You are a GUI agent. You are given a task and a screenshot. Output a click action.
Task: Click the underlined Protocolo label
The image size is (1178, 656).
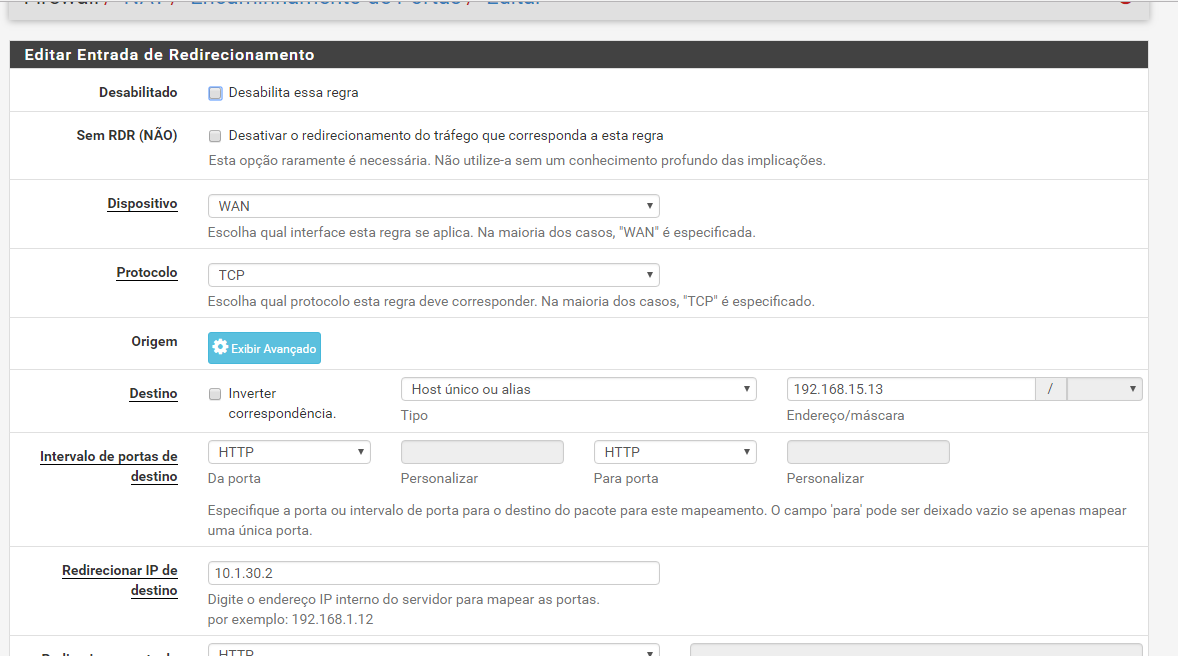pos(146,273)
